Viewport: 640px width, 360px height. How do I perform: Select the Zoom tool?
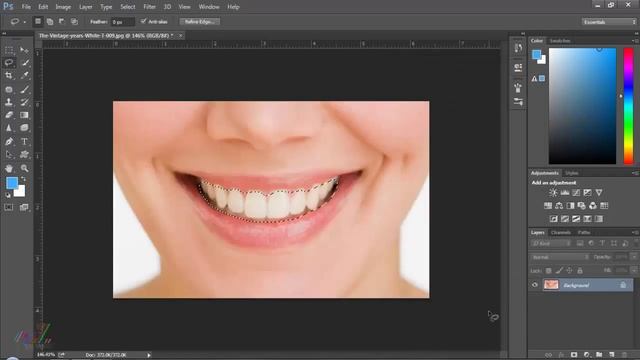click(24, 168)
